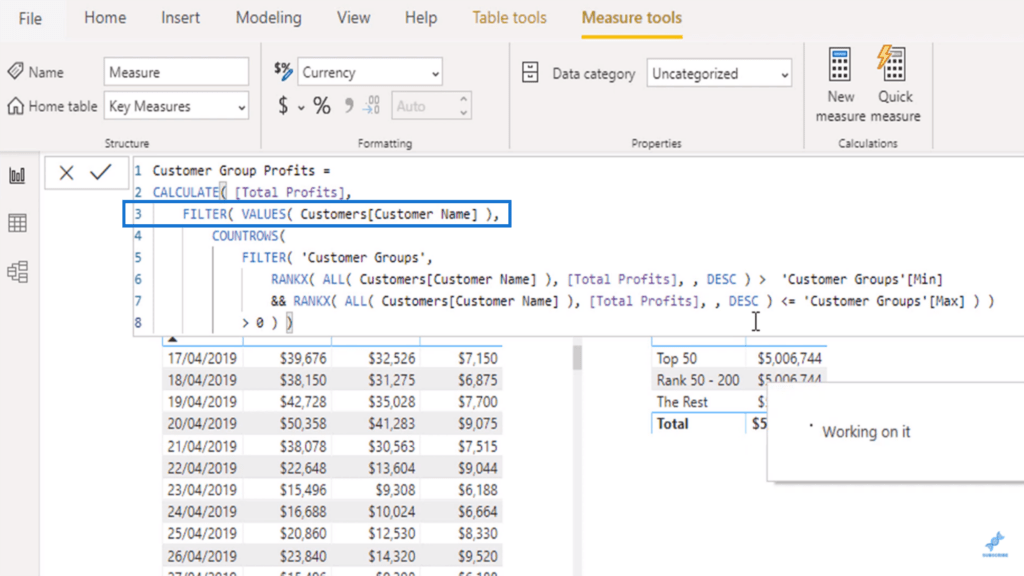The width and height of the screenshot is (1024, 576).
Task: Select the View ribbon tab
Action: [x=353, y=18]
